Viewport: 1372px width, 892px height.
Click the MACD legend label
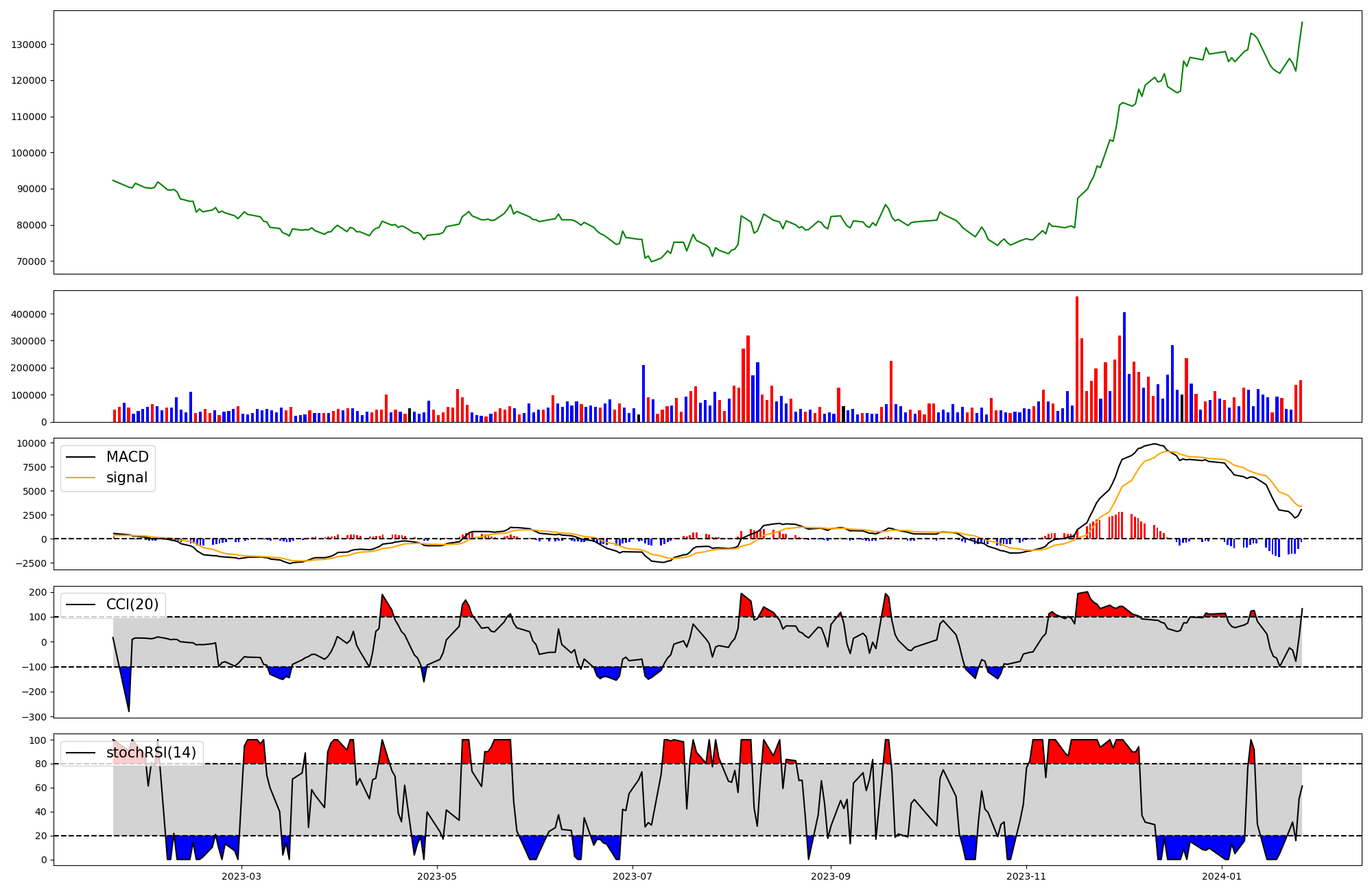pos(127,457)
